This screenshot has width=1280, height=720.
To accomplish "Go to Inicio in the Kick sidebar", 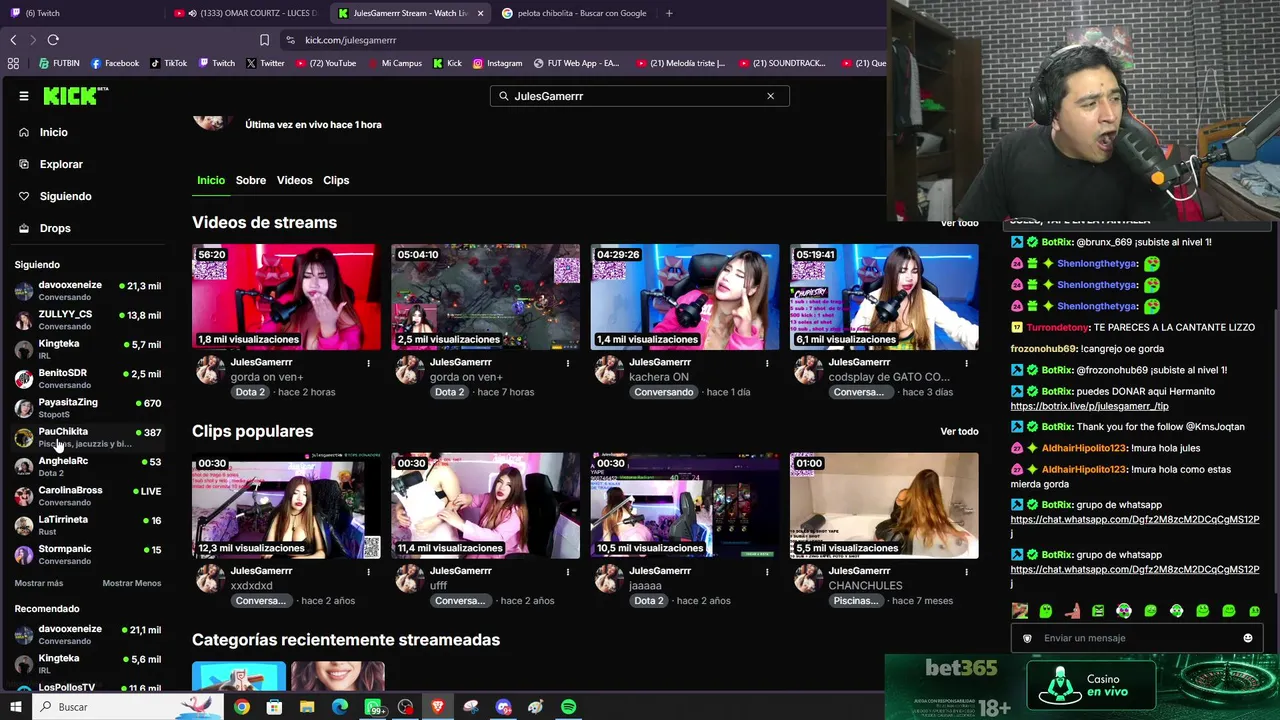I will (53, 132).
